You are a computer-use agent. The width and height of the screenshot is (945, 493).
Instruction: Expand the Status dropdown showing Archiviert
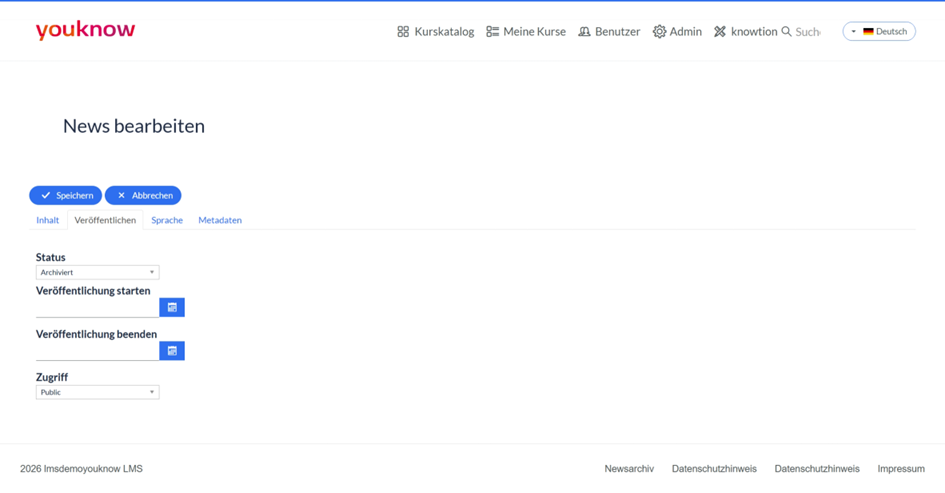point(98,272)
